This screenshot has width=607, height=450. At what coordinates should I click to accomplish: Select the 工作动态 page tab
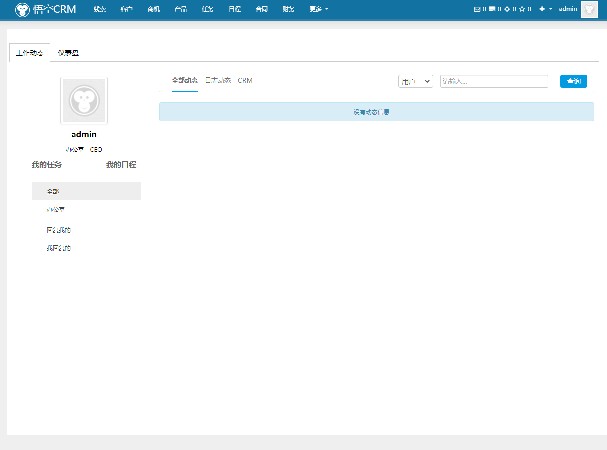(29, 53)
